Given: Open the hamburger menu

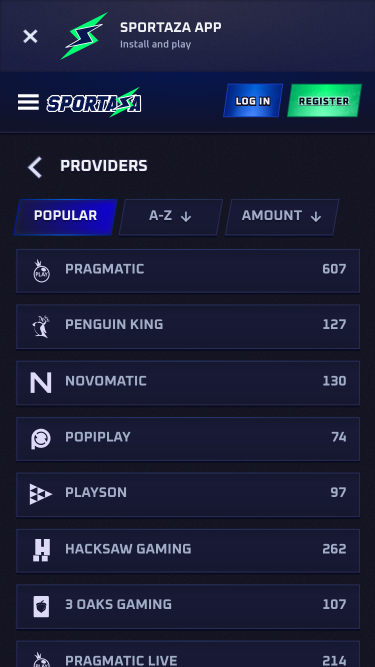Looking at the screenshot, I should point(28,102).
